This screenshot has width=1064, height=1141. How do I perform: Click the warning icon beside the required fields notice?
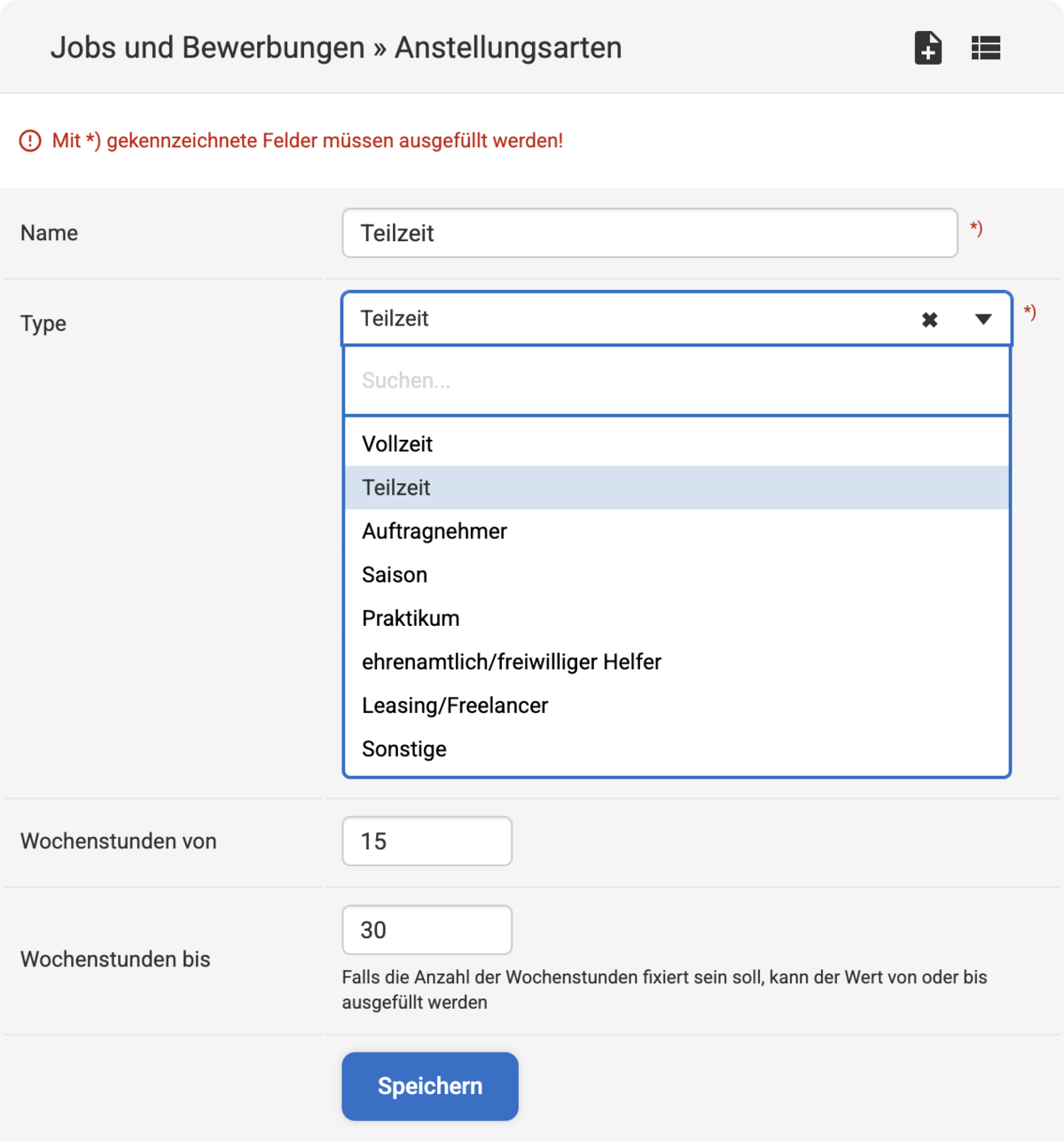pos(30,141)
